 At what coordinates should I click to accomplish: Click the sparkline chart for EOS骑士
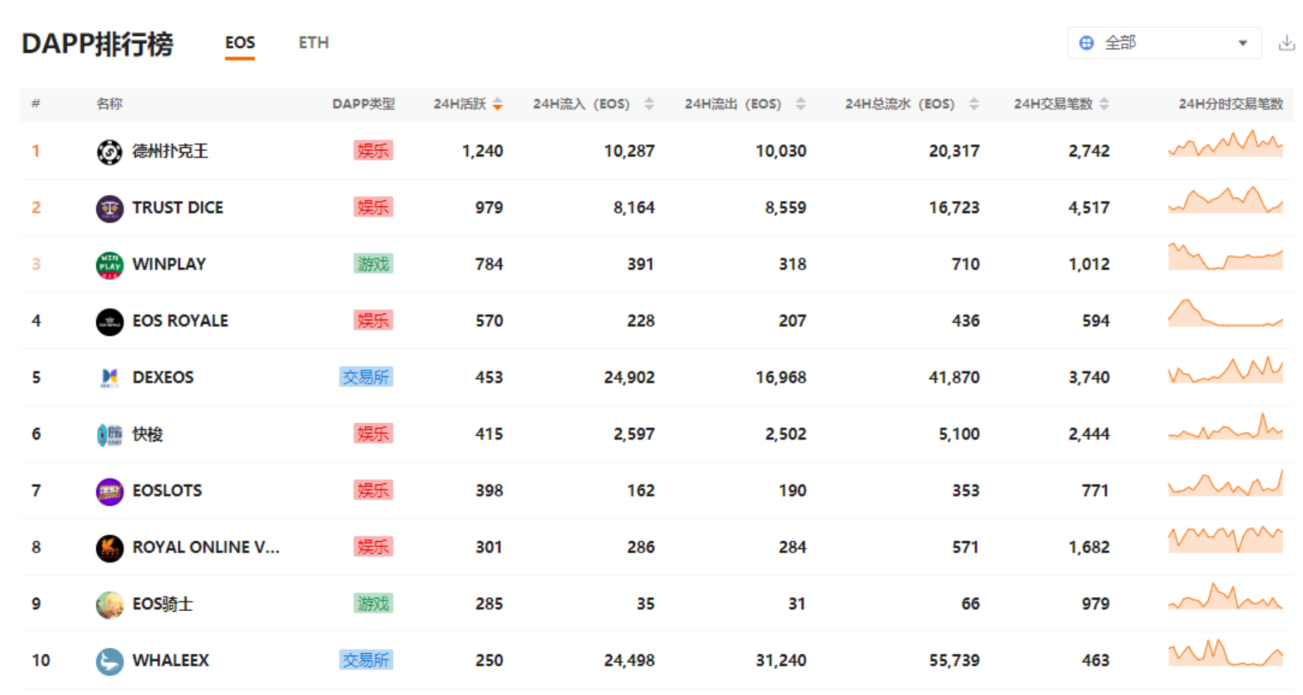(1225, 596)
